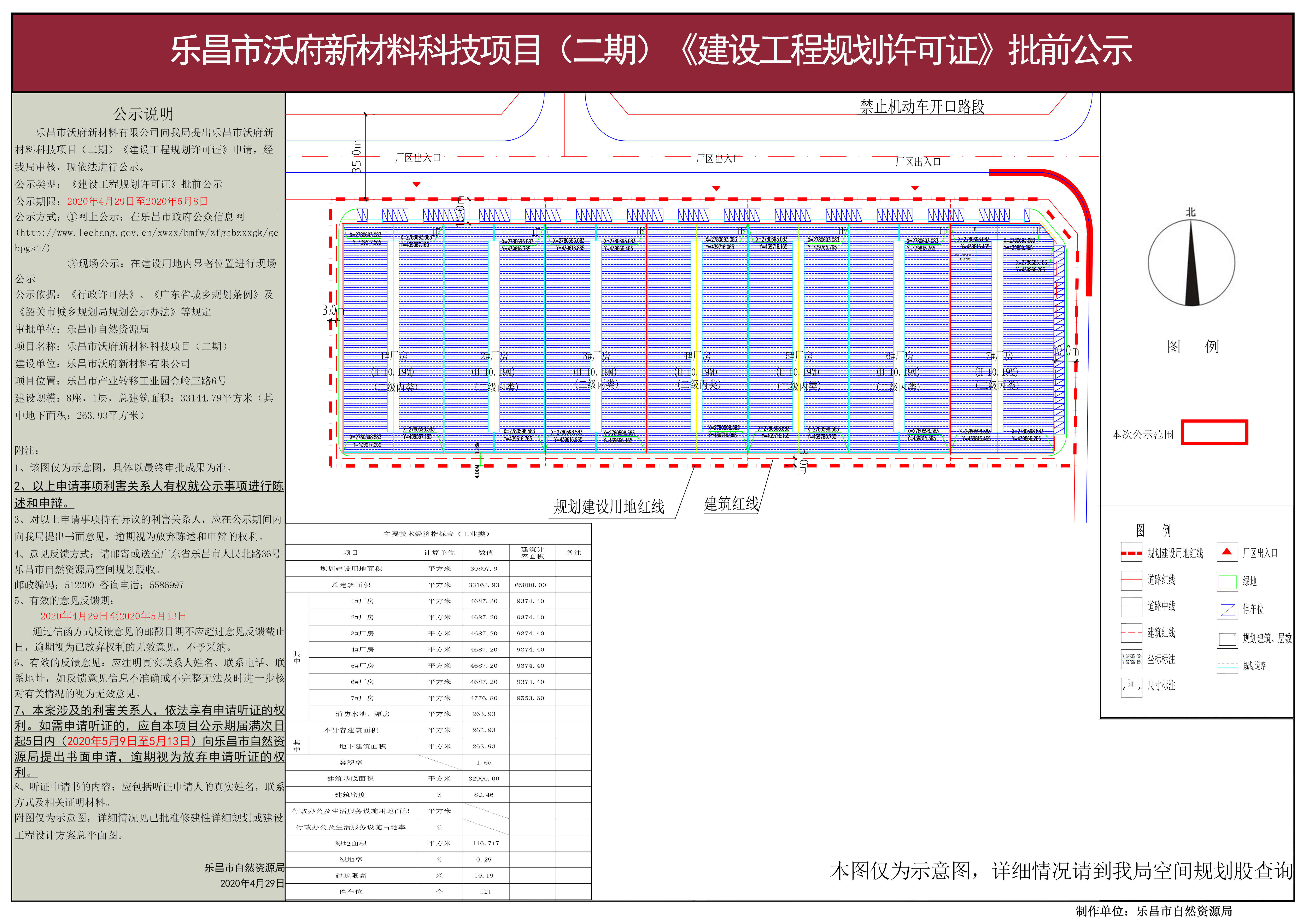This screenshot has width=1306, height=924.
Task: Click the 项目 column header in table
Action: [351, 552]
